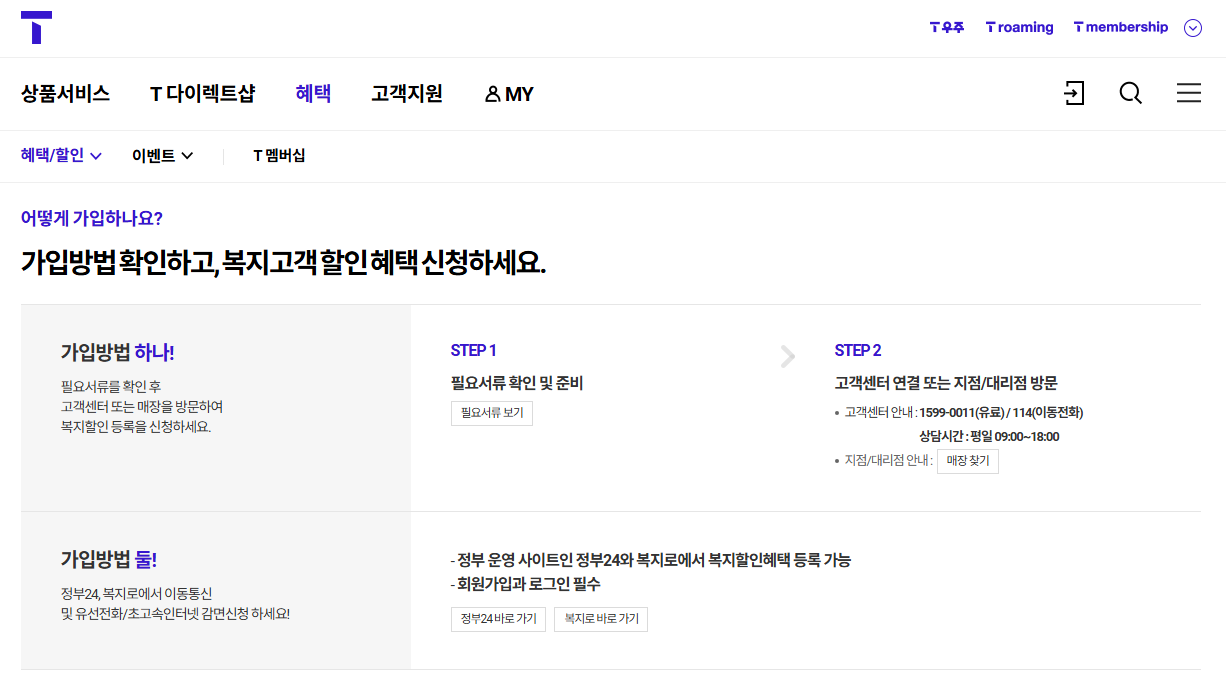Open the hamburger full menu icon

coord(1189,93)
